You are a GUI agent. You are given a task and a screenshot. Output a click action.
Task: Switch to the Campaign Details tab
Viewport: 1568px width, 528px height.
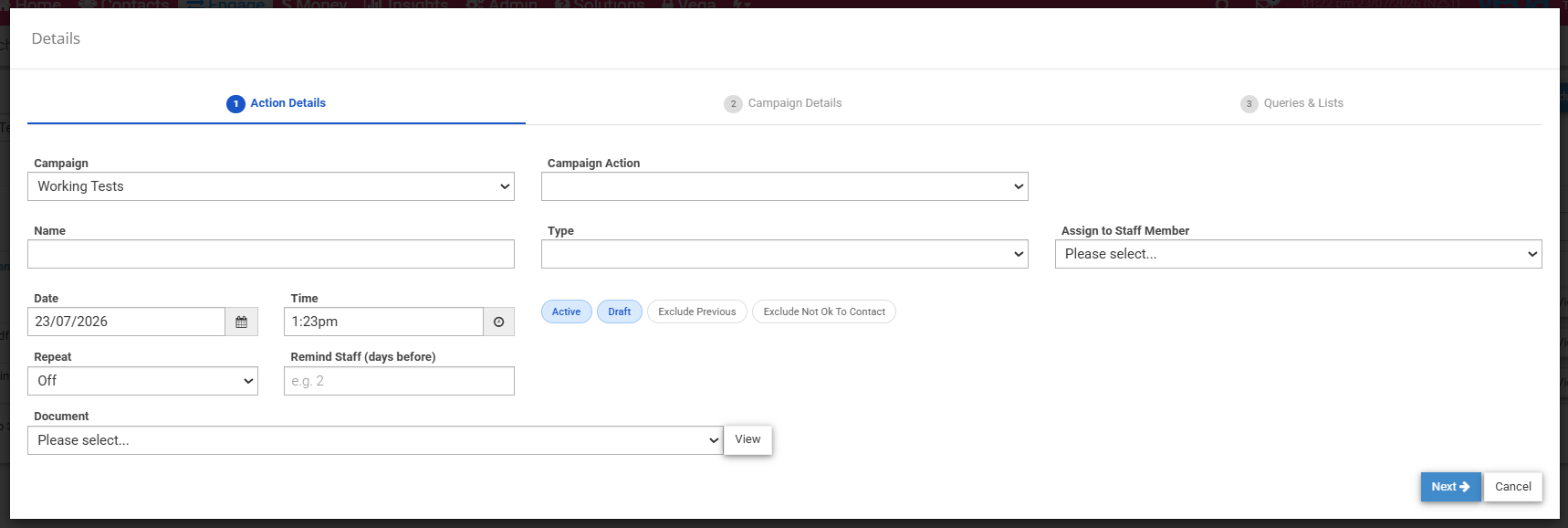(x=783, y=103)
